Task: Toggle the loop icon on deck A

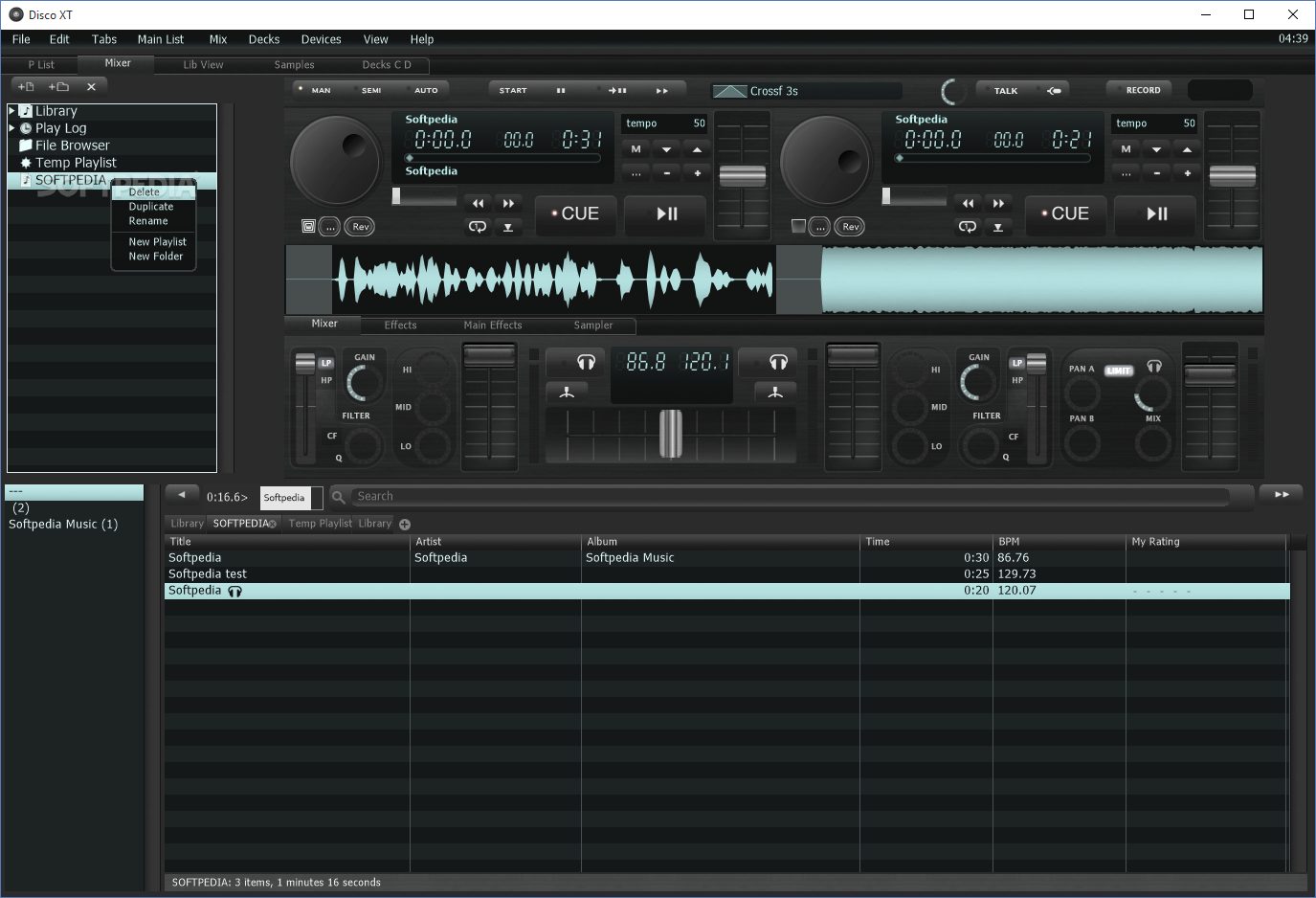Action: point(478,227)
